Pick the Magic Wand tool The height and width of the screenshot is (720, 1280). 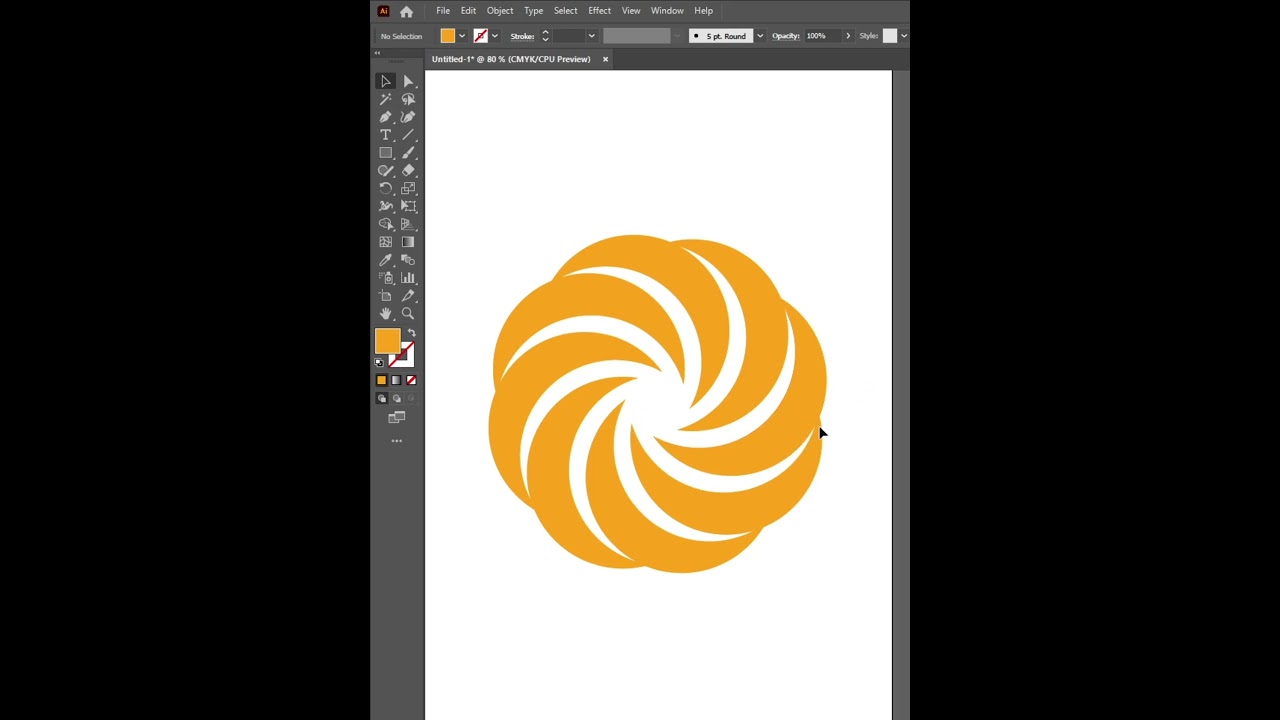point(386,99)
